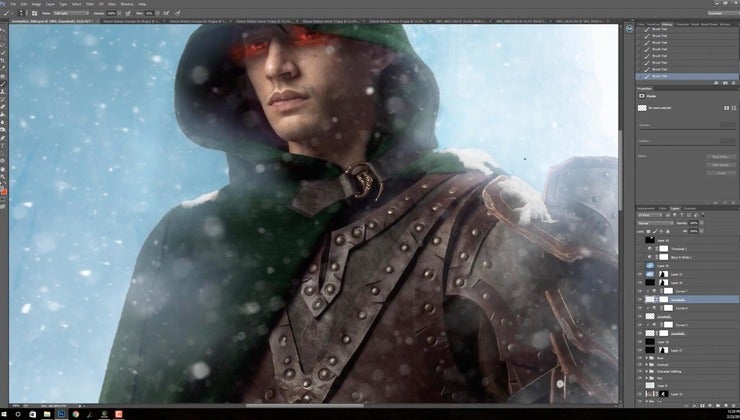Viewport: 740px width, 420px height.
Task: Filter layers for type layers
Action: 682,215
